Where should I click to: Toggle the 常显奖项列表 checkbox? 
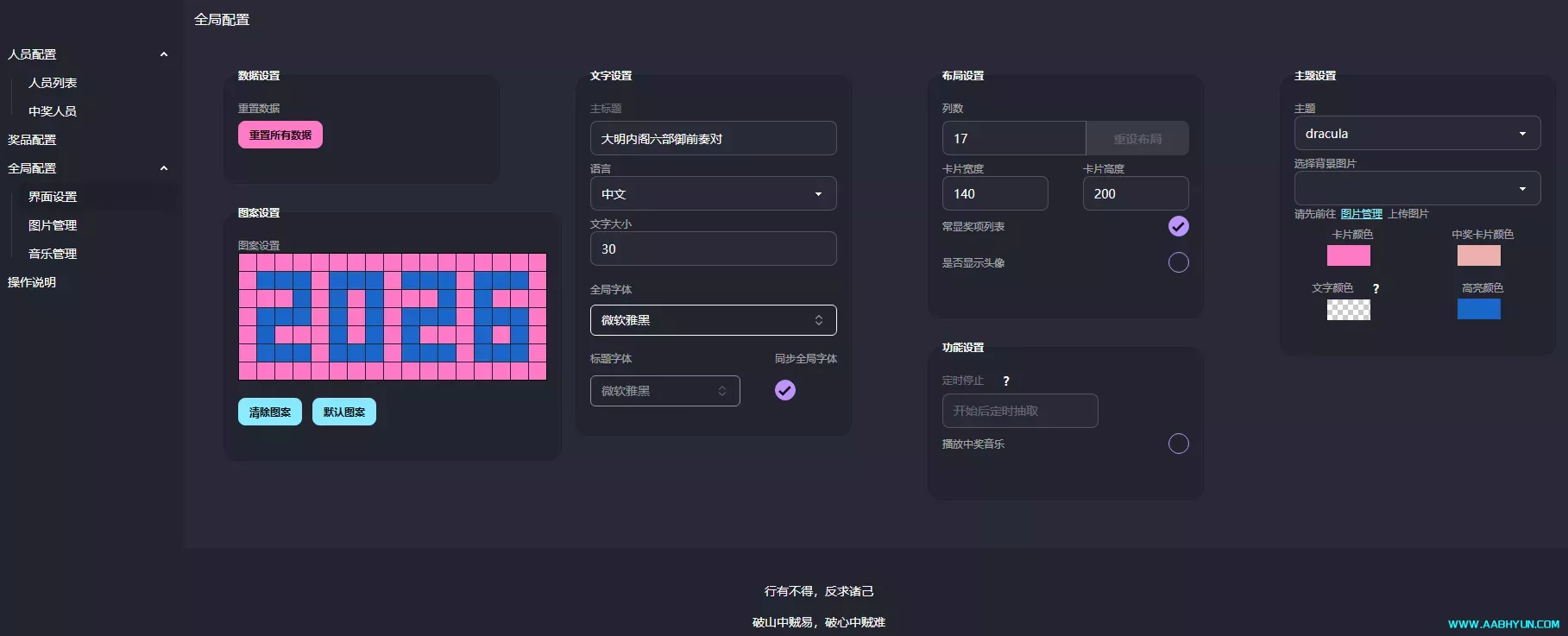click(x=1178, y=226)
